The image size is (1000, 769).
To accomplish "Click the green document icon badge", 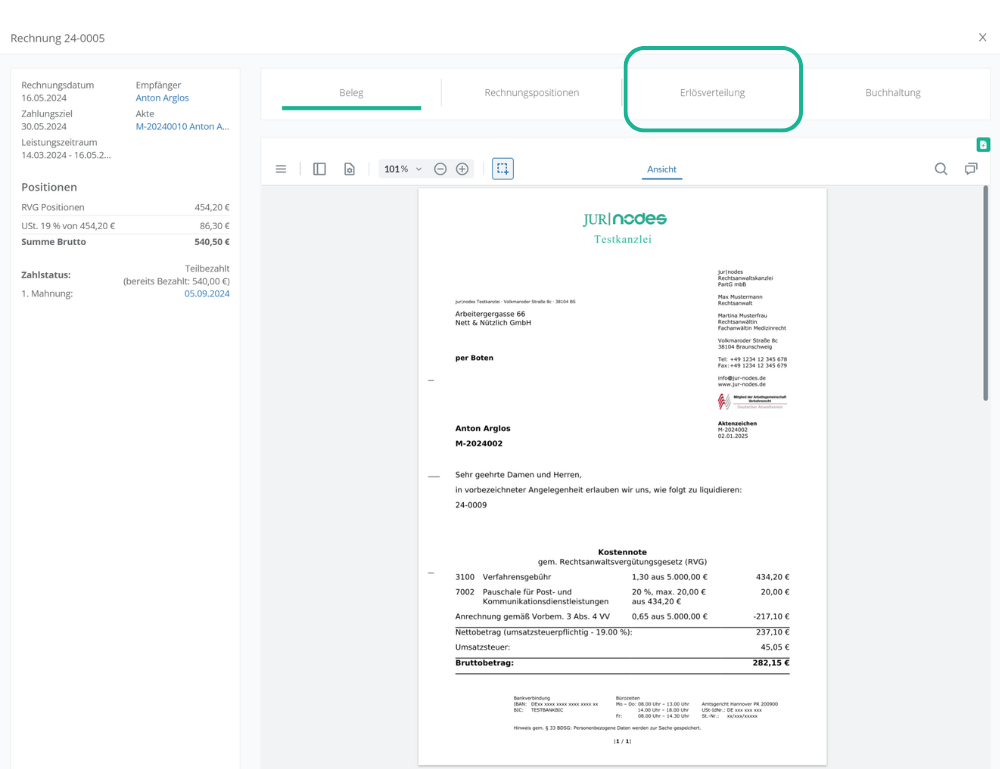I will pos(983,145).
